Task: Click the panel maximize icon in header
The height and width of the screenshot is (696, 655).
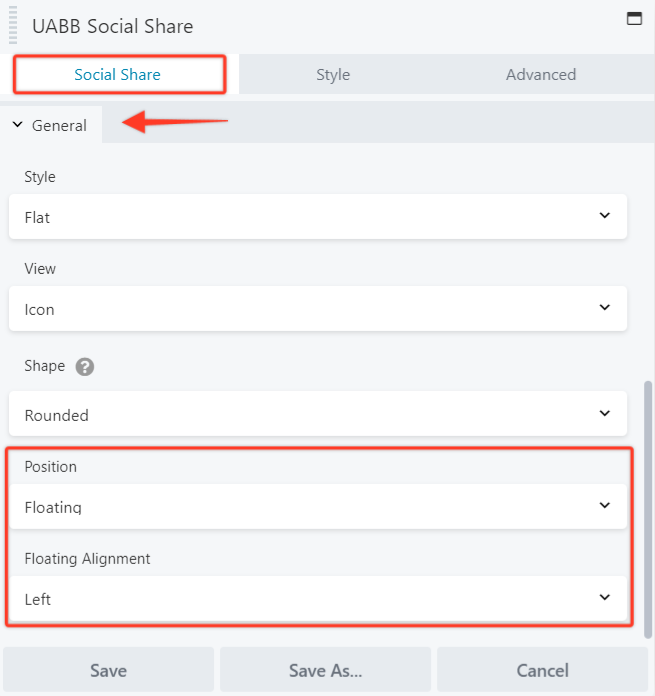Action: 633,18
